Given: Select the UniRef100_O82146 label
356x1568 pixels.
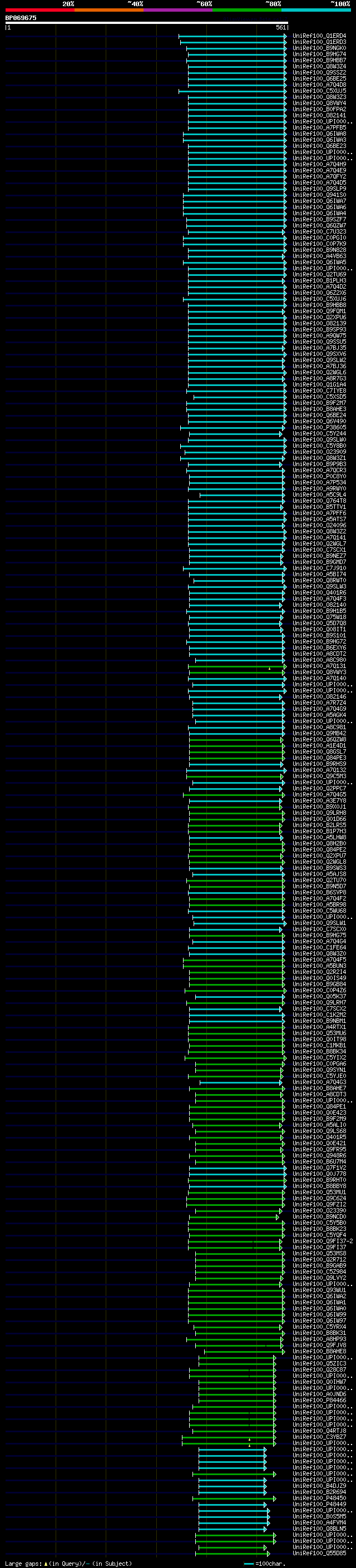Looking at the screenshot, I should (x=319, y=697).
